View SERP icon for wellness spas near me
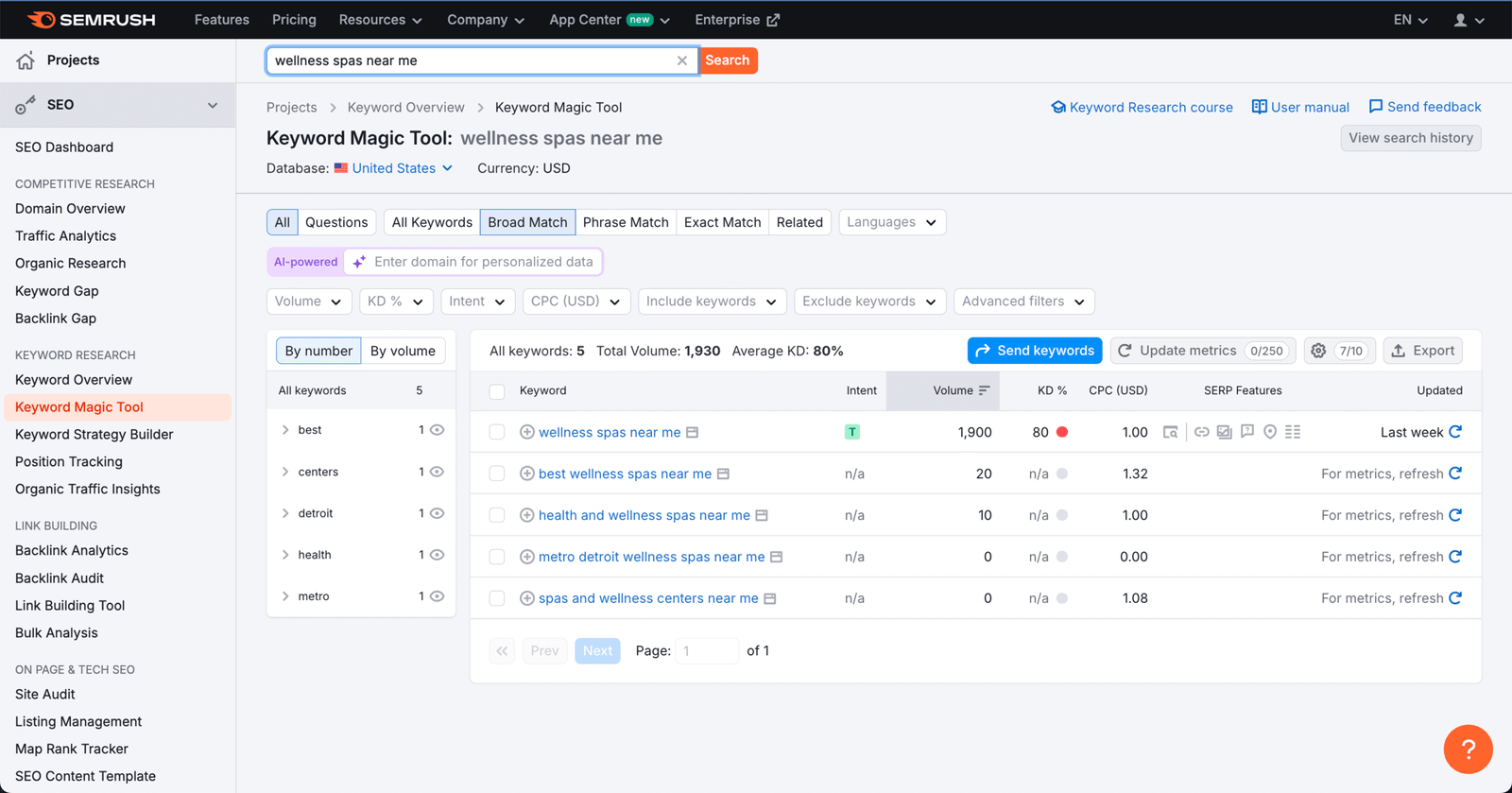The image size is (1512, 793). coord(693,432)
